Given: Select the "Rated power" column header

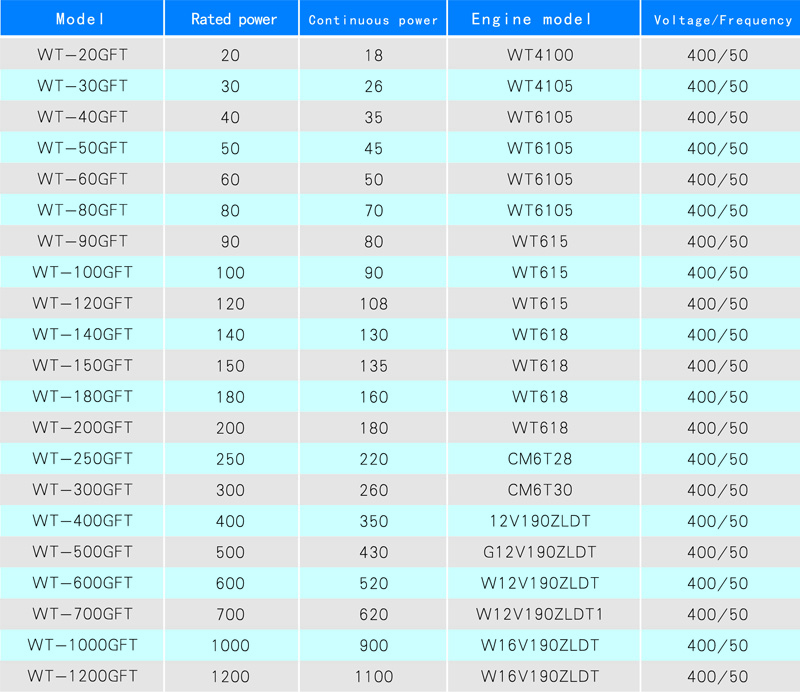Looking at the screenshot, I should 232,18.
